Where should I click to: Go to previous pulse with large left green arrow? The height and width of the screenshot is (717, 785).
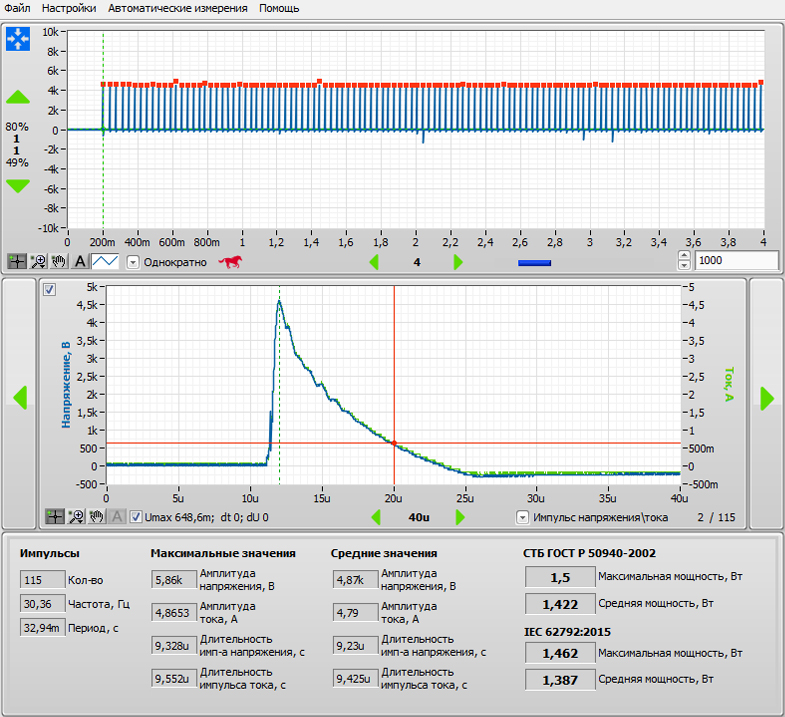19,398
